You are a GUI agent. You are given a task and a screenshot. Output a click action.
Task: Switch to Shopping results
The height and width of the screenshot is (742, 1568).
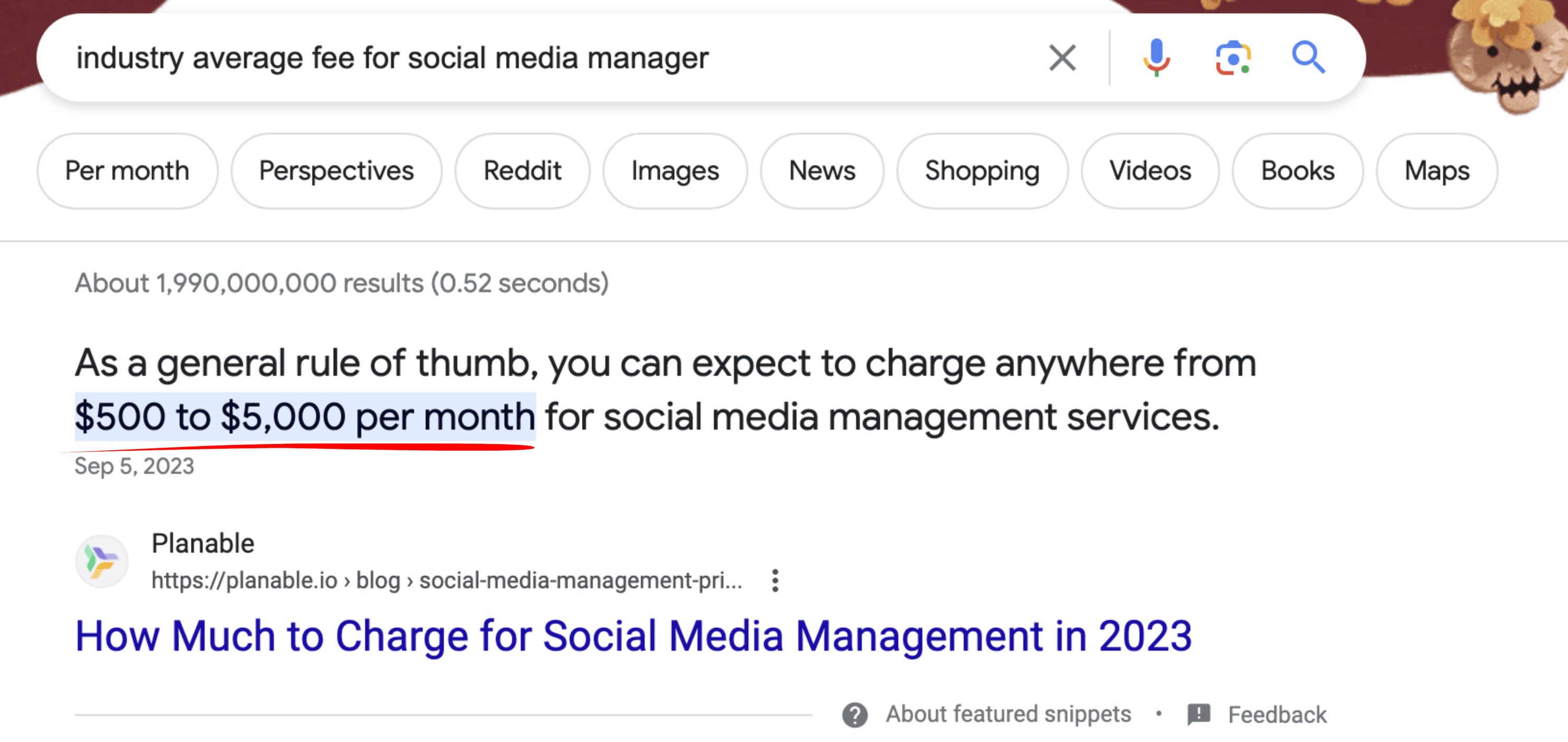982,170
